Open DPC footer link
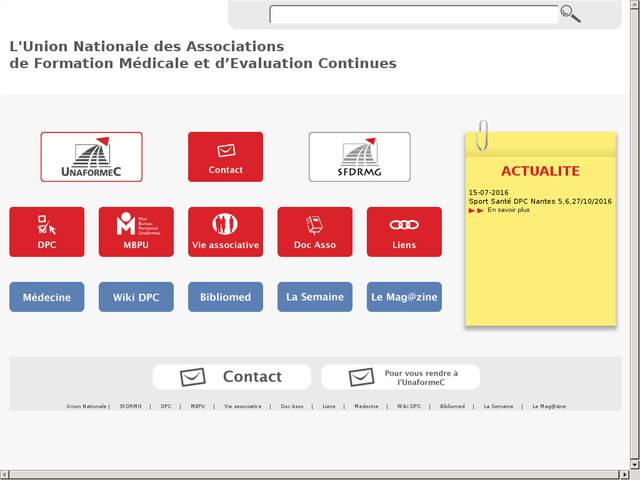640x480 pixels. (x=166, y=406)
